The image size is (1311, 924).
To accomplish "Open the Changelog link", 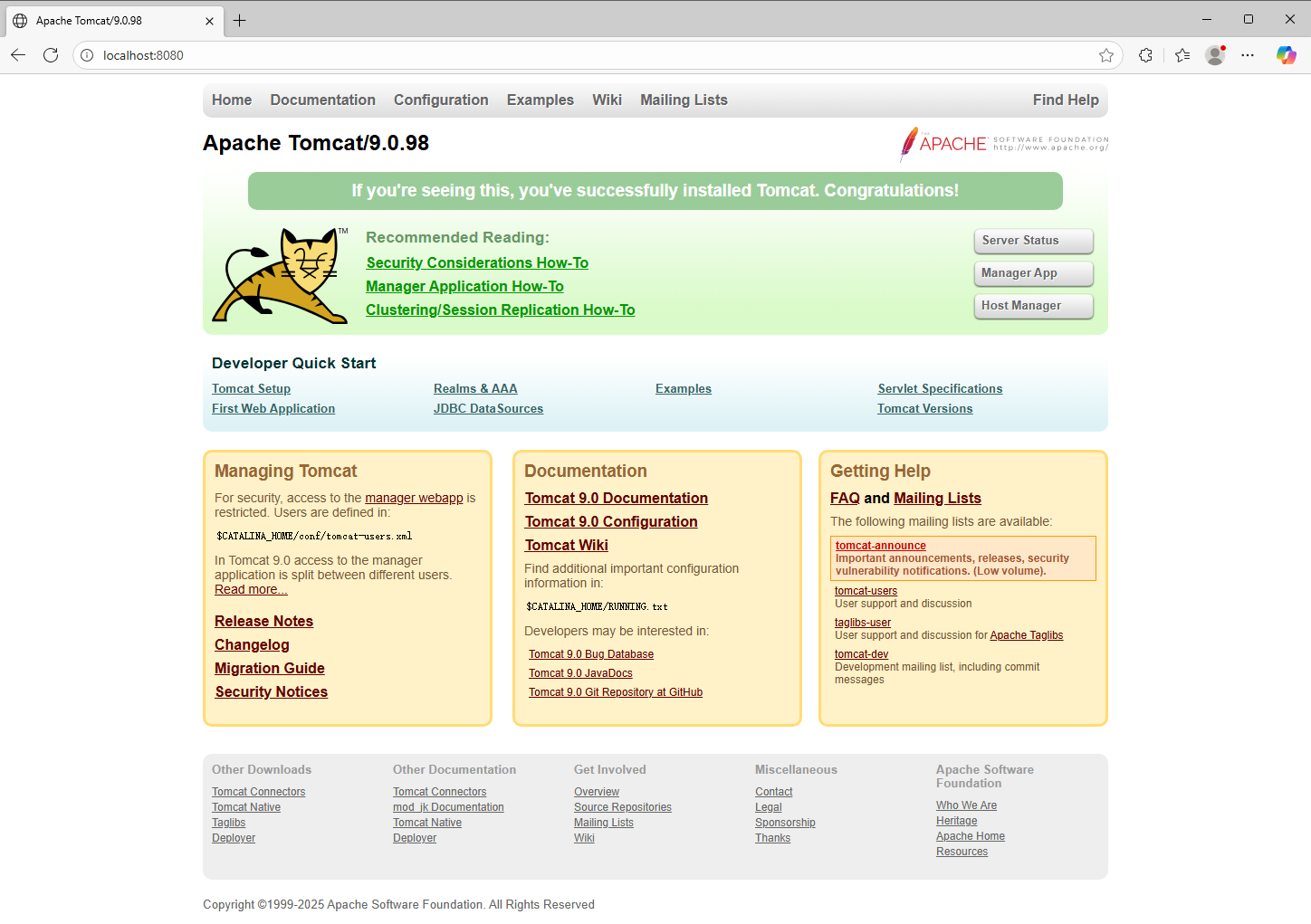I will [x=252, y=644].
